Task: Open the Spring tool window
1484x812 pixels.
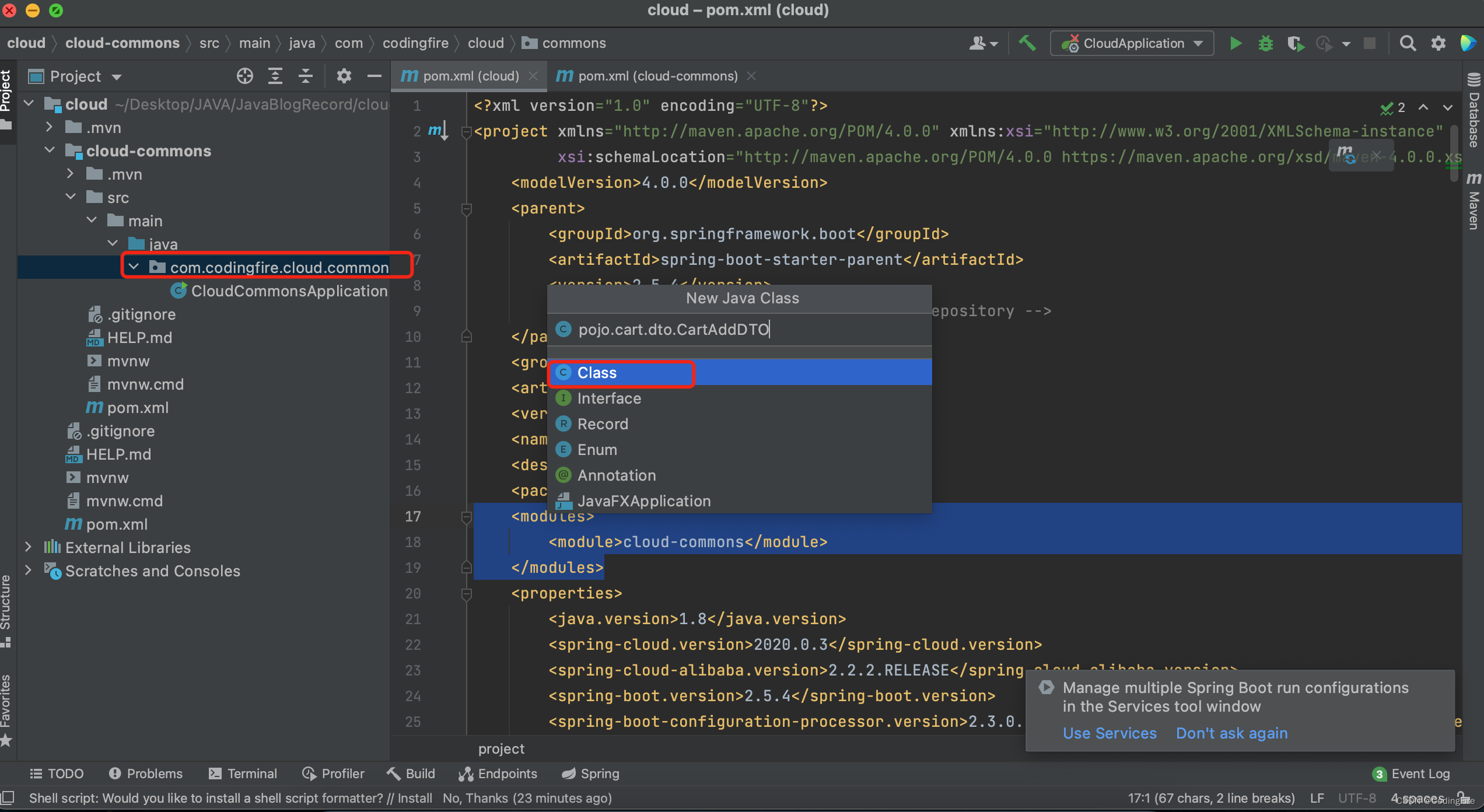Action: (x=590, y=773)
